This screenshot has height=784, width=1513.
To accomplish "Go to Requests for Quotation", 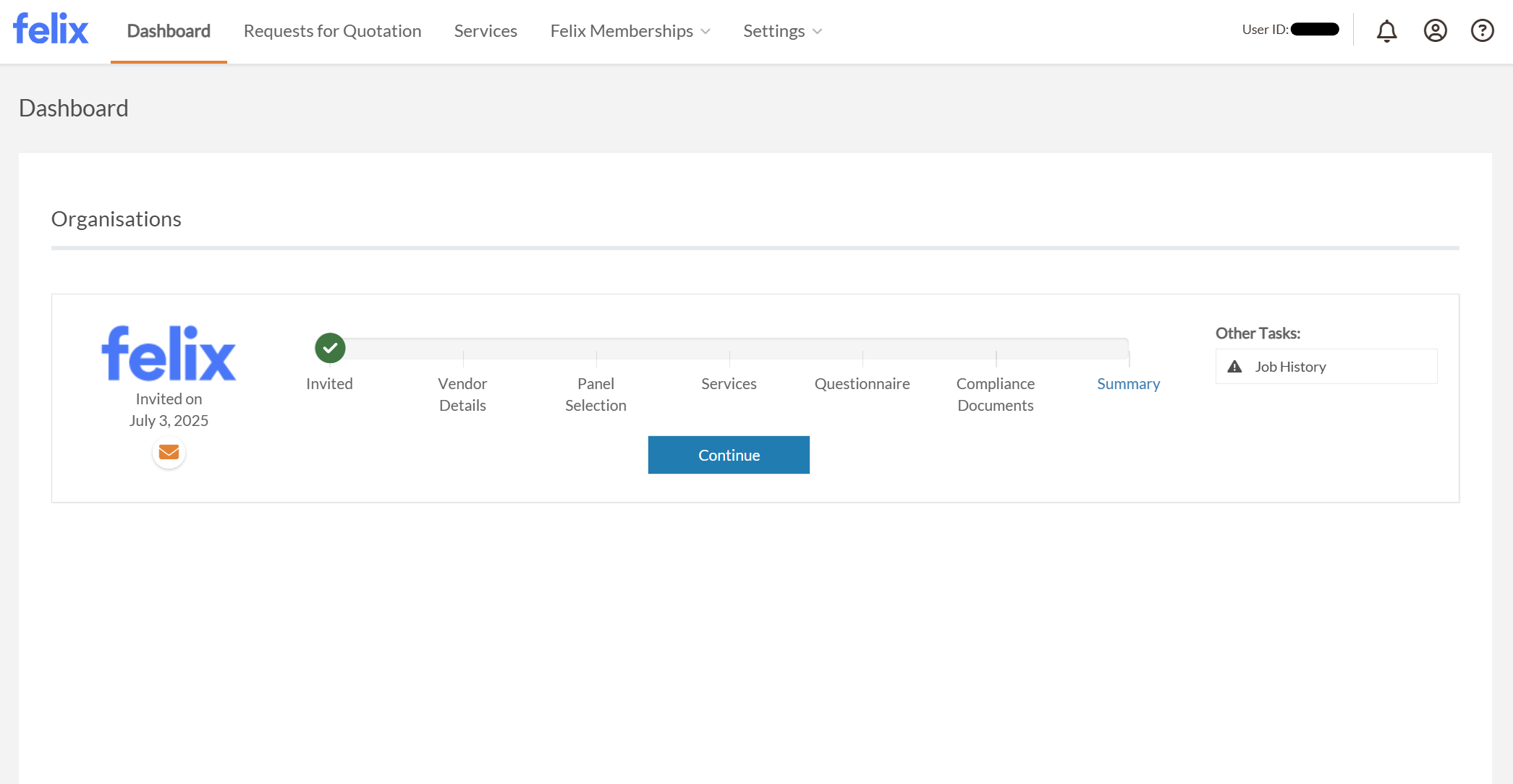I will [332, 31].
